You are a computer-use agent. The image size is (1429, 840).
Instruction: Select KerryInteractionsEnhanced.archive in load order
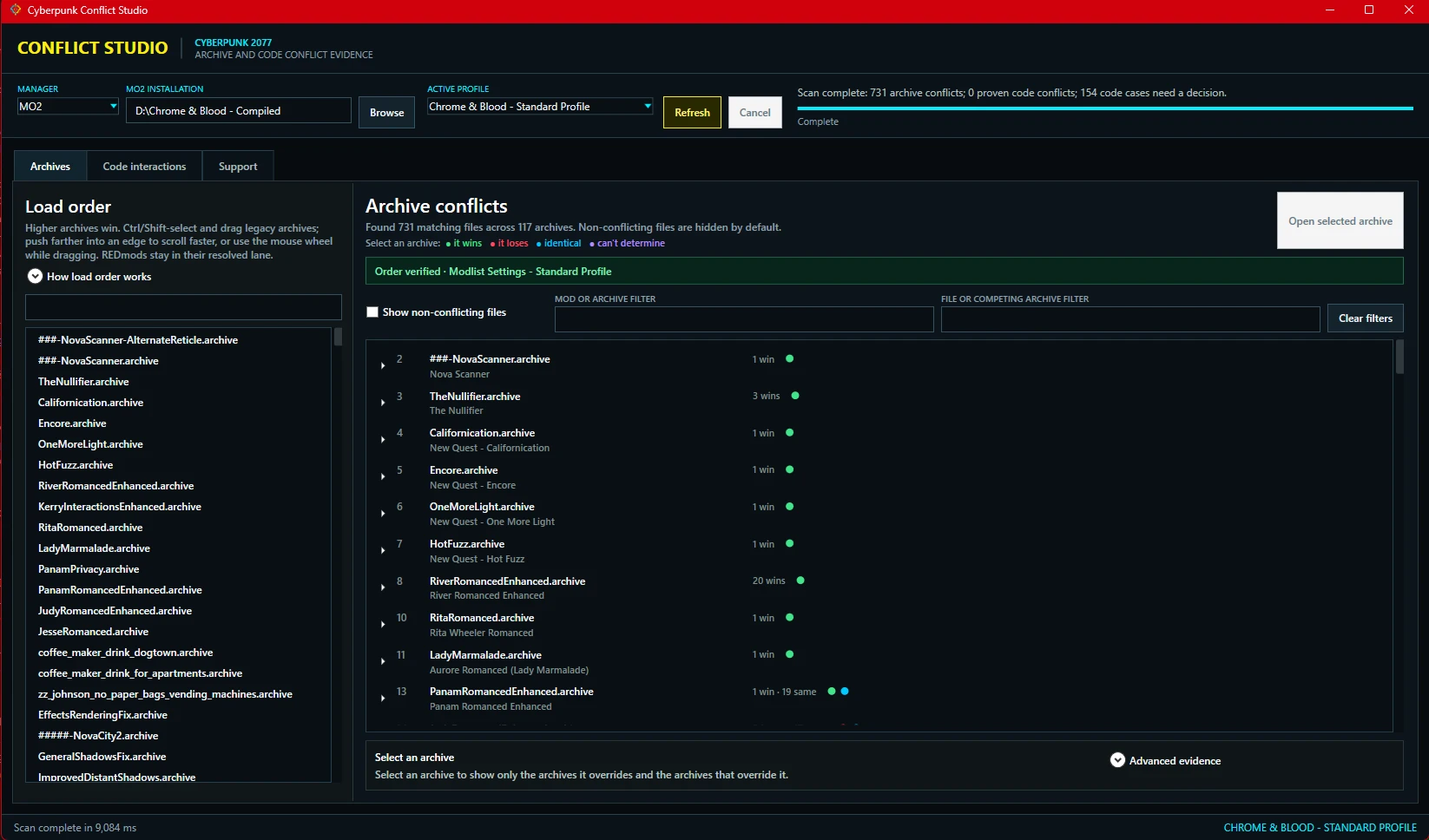(179, 507)
